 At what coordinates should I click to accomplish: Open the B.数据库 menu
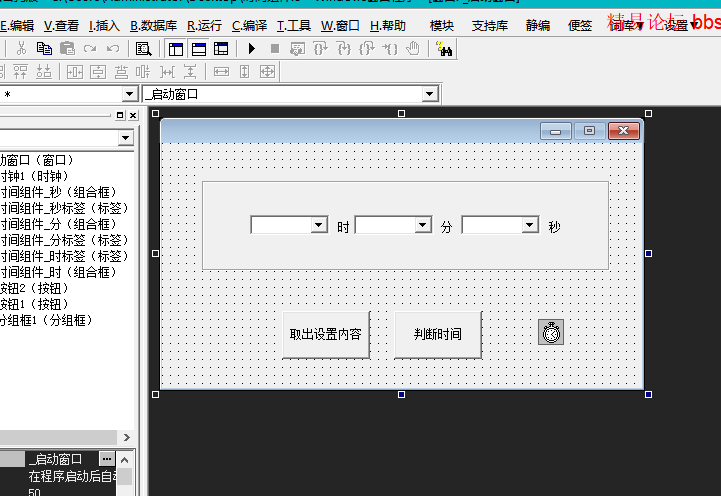[153, 25]
